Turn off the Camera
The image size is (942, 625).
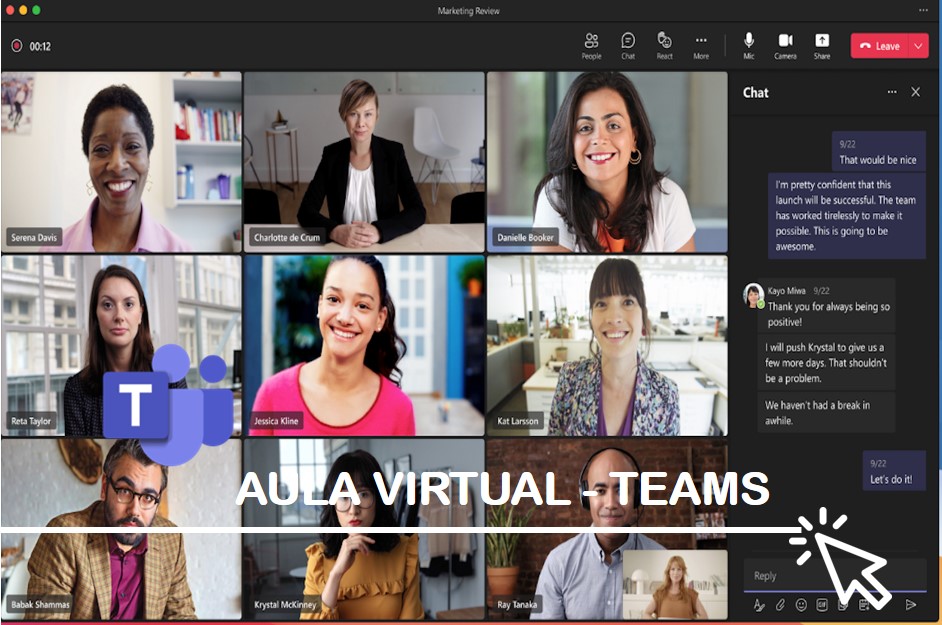(785, 45)
